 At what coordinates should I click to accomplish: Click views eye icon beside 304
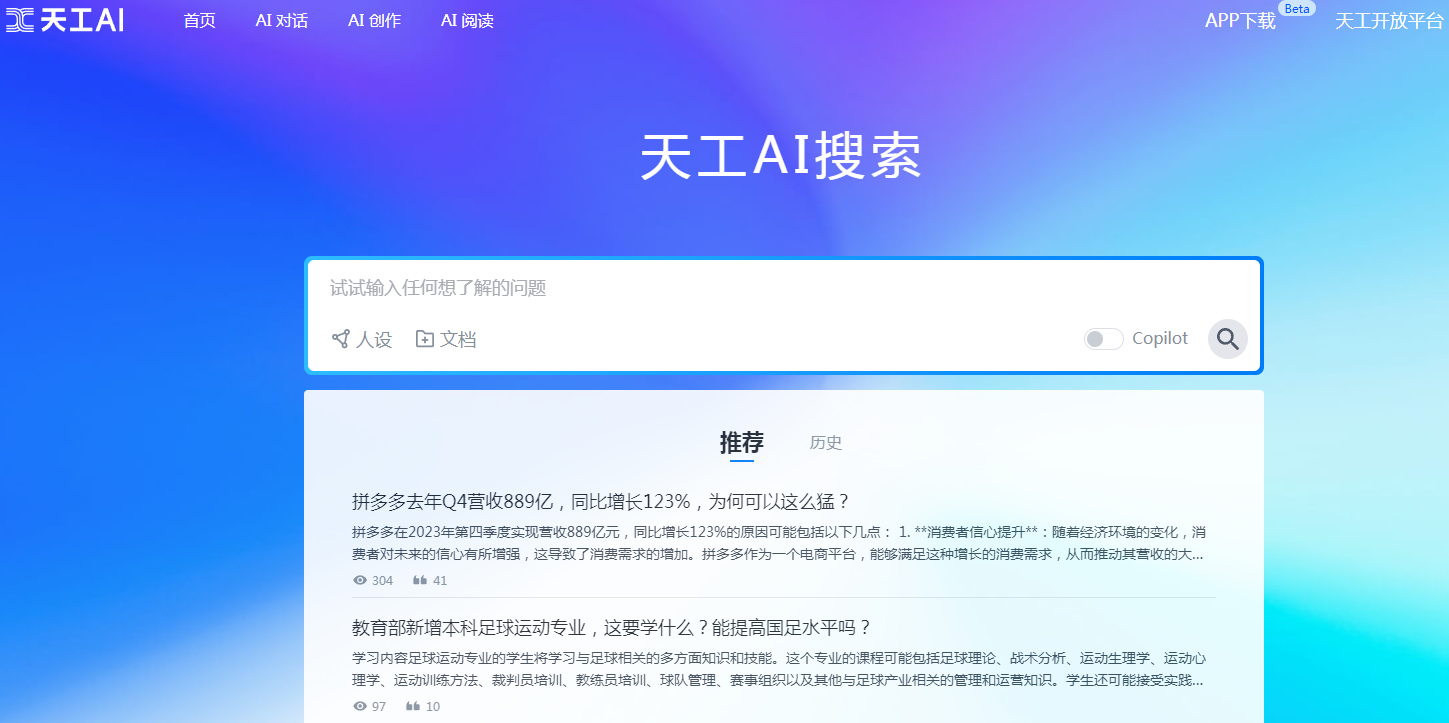pyautogui.click(x=360, y=580)
